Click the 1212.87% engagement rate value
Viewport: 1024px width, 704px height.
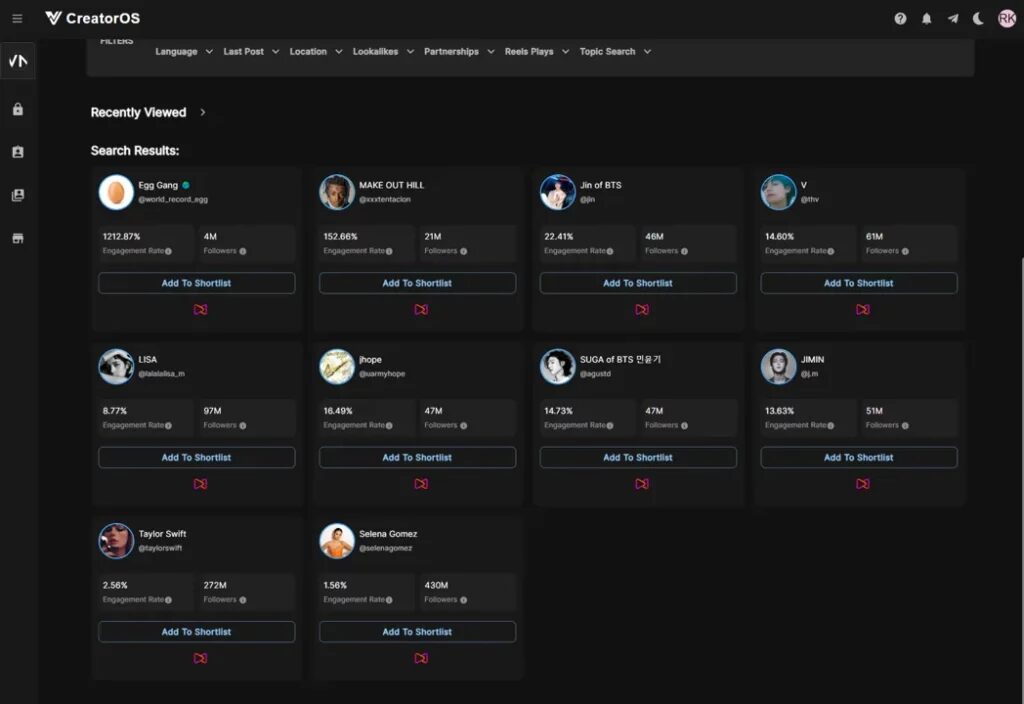click(x=121, y=236)
